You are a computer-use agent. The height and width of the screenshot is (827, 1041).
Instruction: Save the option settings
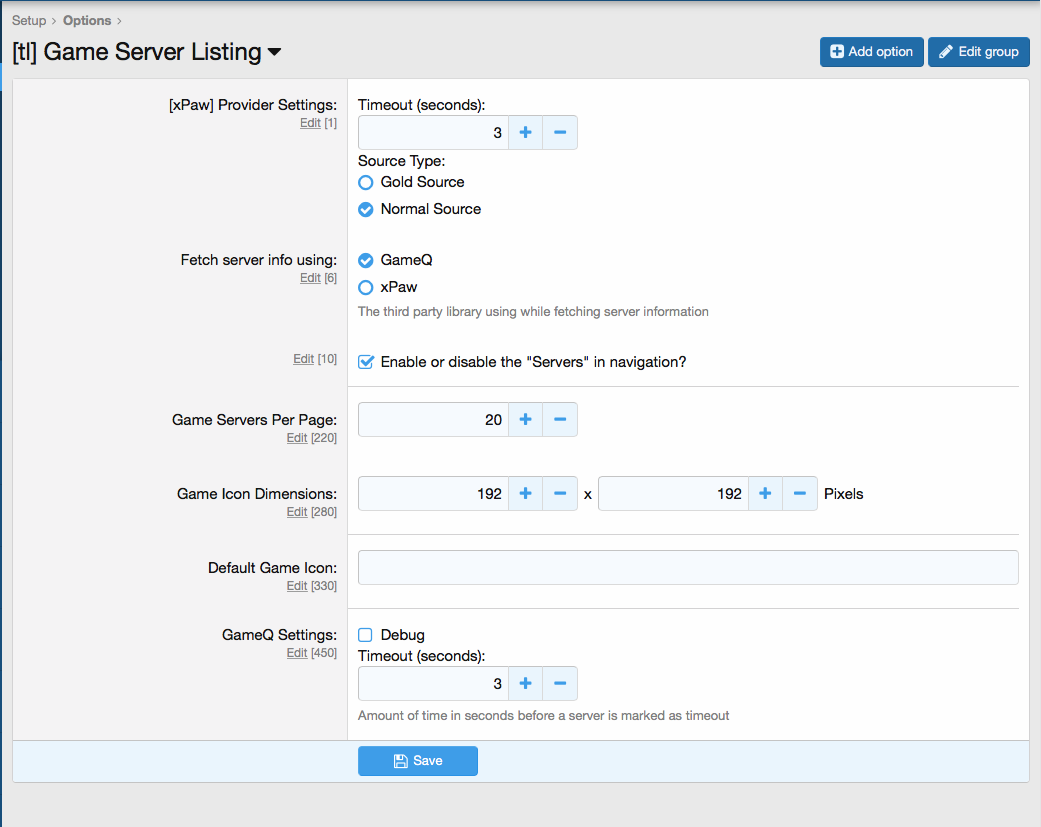[417, 761]
